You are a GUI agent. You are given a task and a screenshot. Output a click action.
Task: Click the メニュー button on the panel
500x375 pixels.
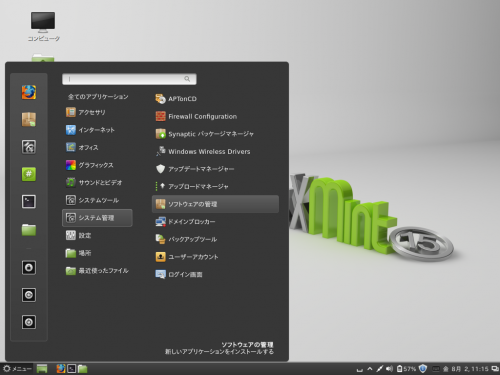17,369
